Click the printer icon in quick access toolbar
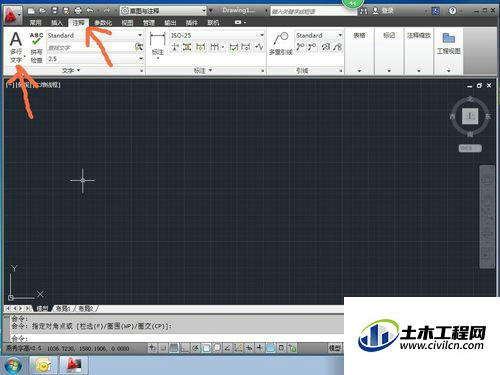The width and height of the screenshot is (500, 375). point(78,11)
